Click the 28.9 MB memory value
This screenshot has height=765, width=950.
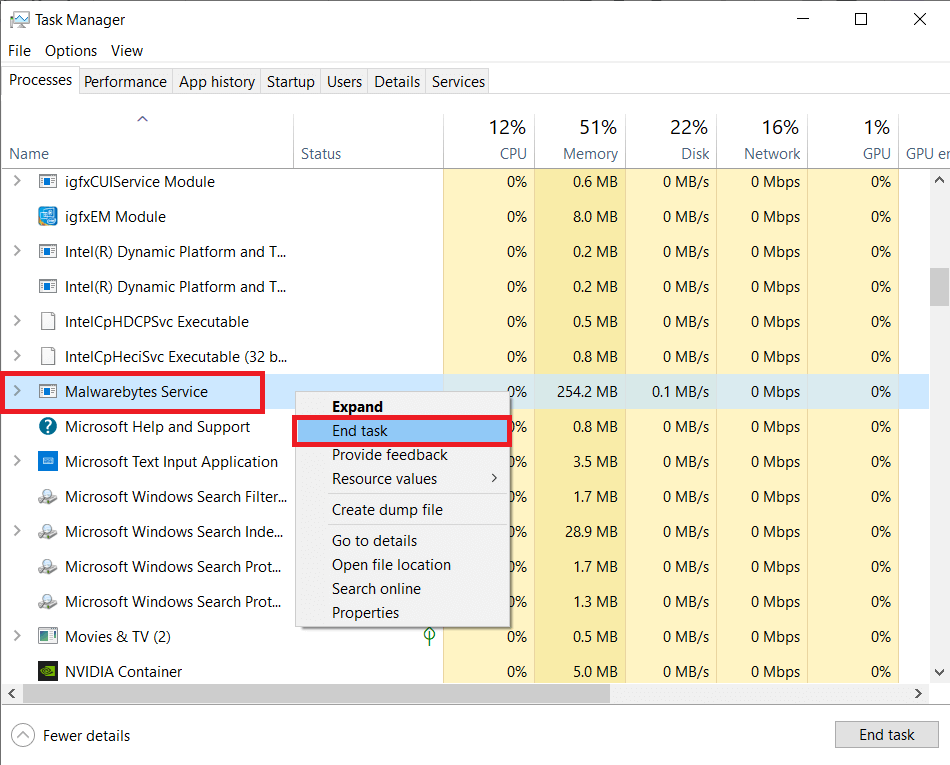point(591,532)
